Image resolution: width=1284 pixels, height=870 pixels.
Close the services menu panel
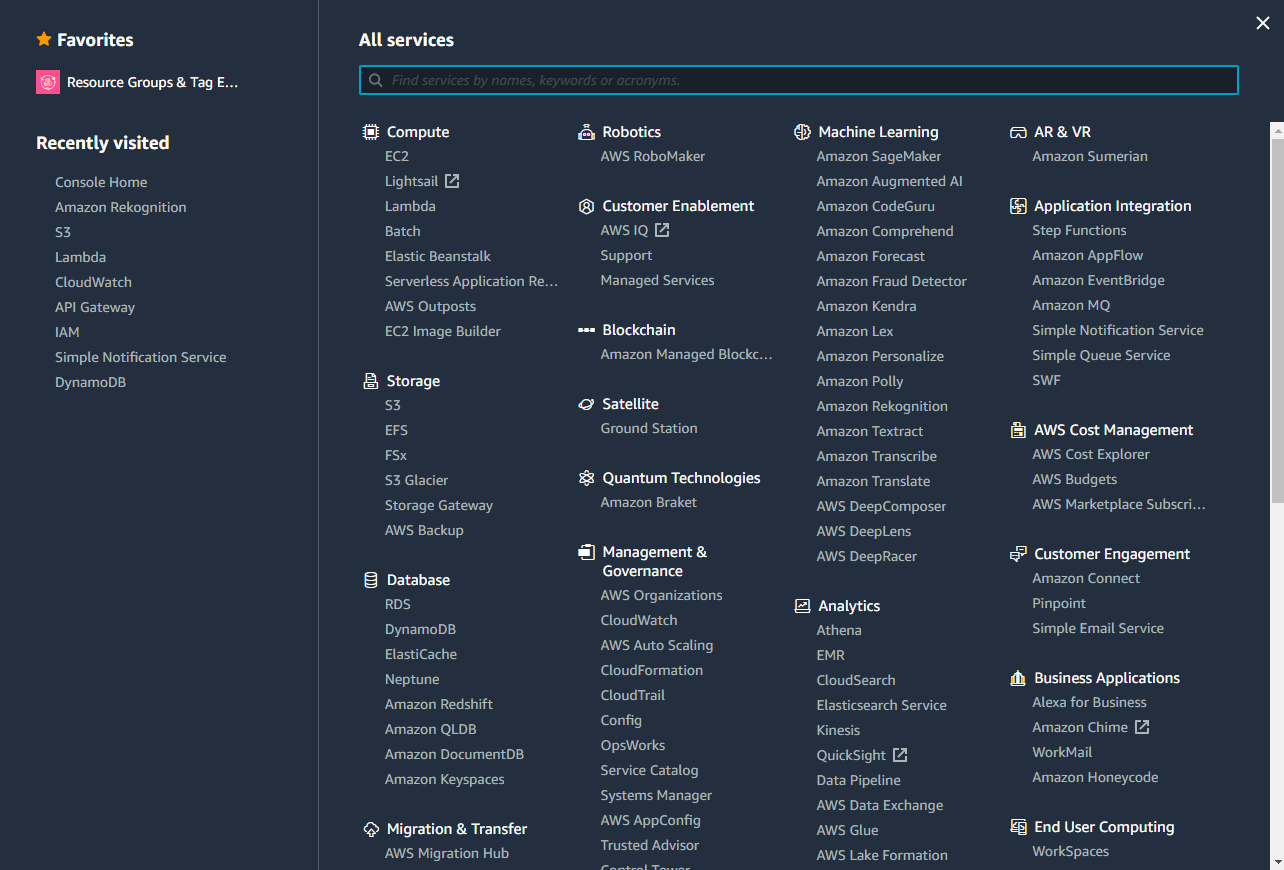click(1263, 23)
